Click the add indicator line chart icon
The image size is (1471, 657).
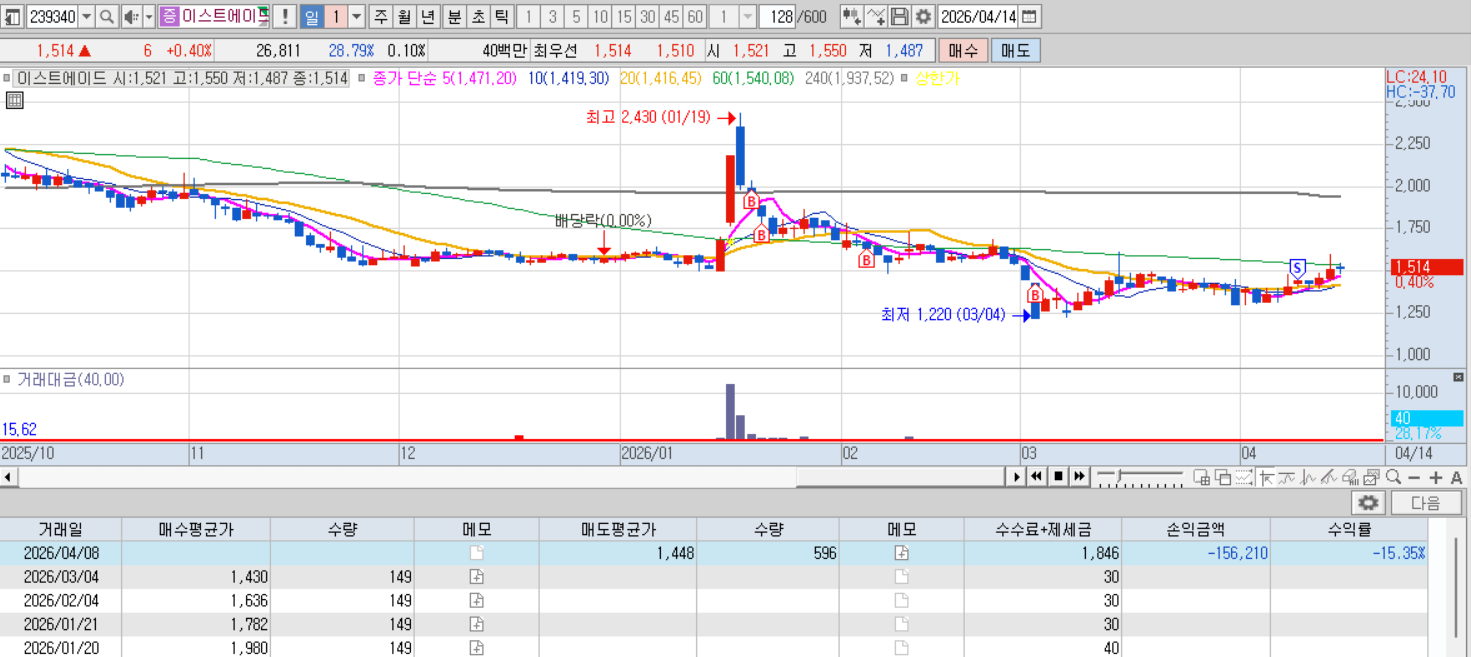click(x=875, y=16)
